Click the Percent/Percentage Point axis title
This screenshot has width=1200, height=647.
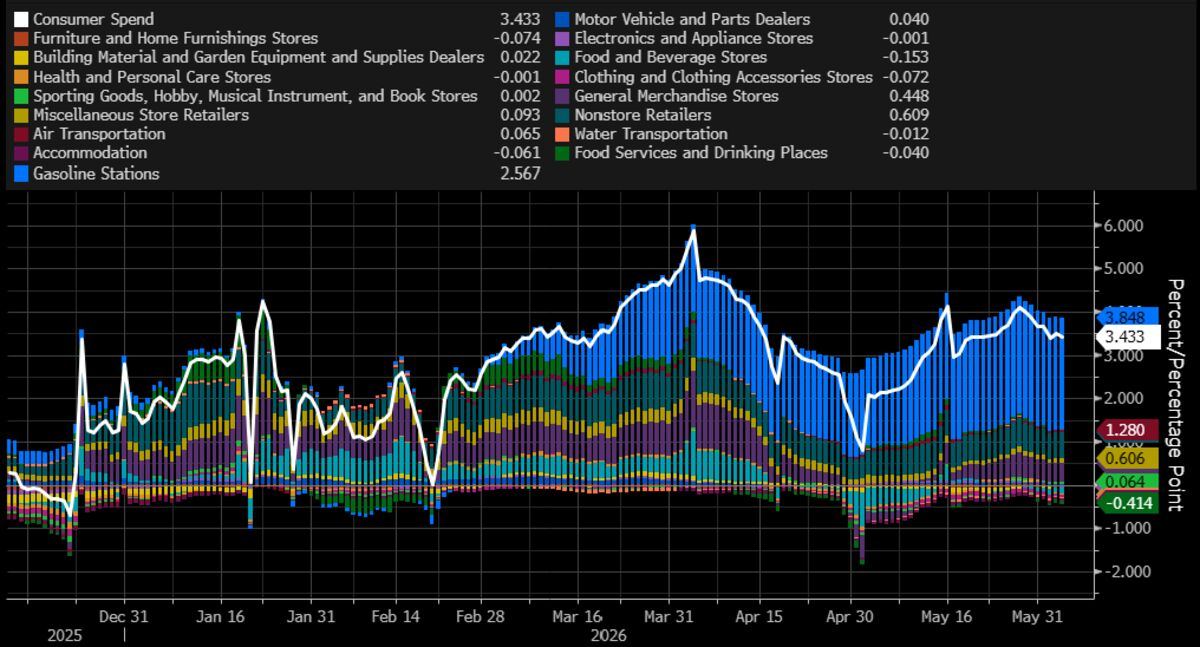click(x=1175, y=395)
